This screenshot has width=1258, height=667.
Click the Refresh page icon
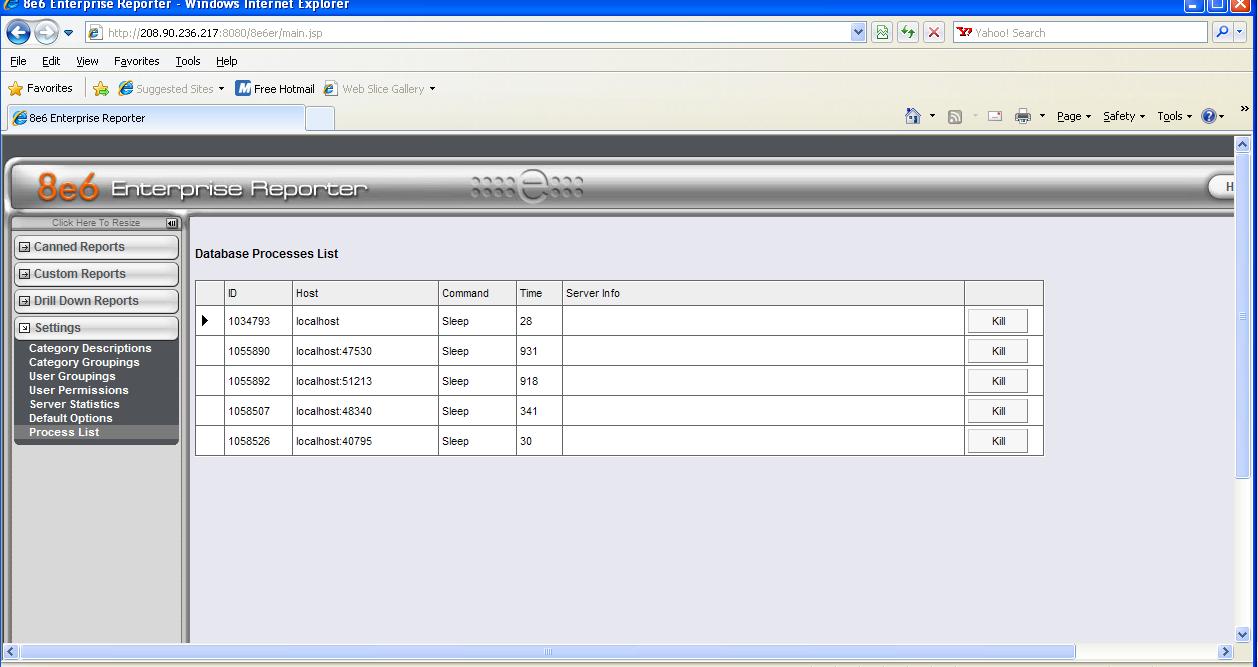pyautogui.click(x=908, y=33)
